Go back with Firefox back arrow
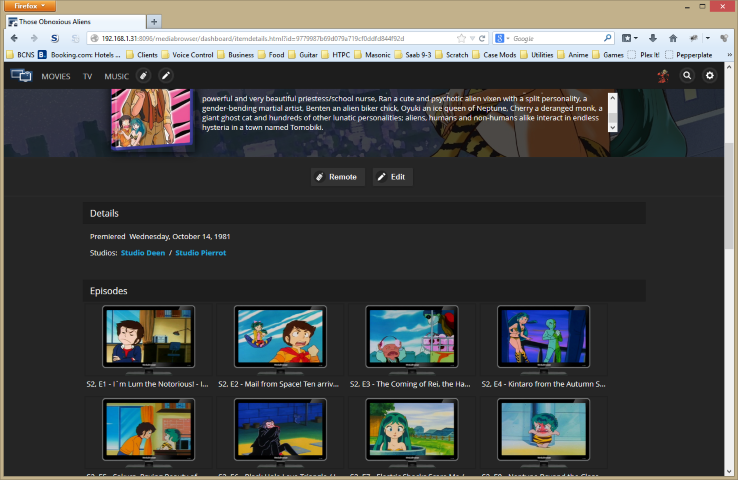Viewport: 738px width, 480px height. pyautogui.click(x=14, y=38)
